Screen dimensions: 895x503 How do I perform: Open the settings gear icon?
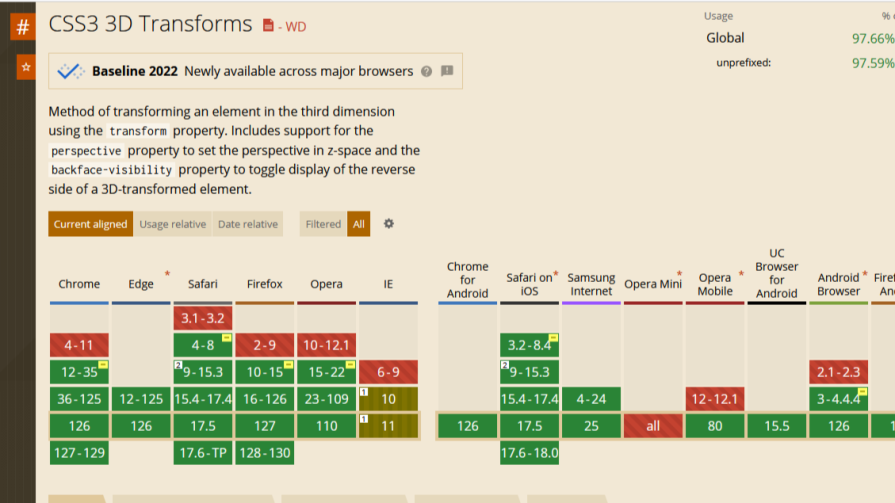pyautogui.click(x=389, y=224)
